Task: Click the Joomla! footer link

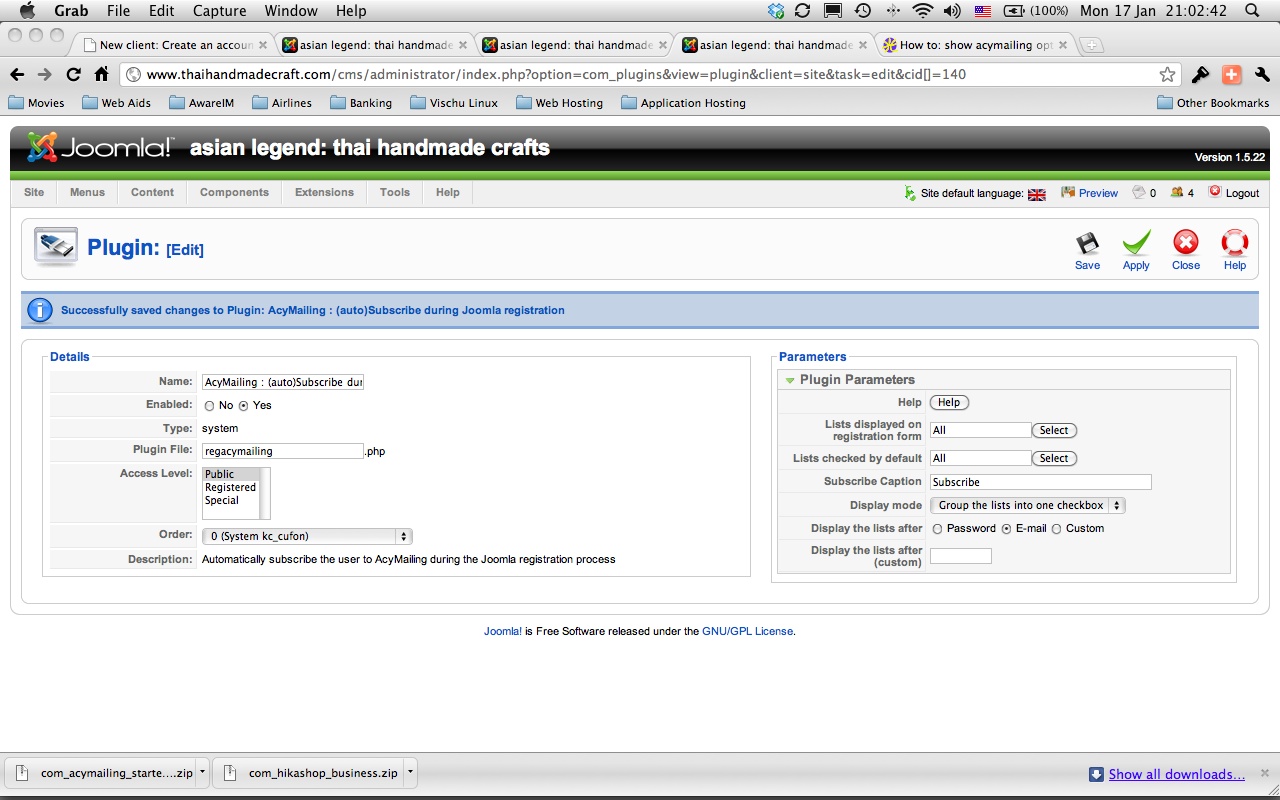Action: click(503, 632)
